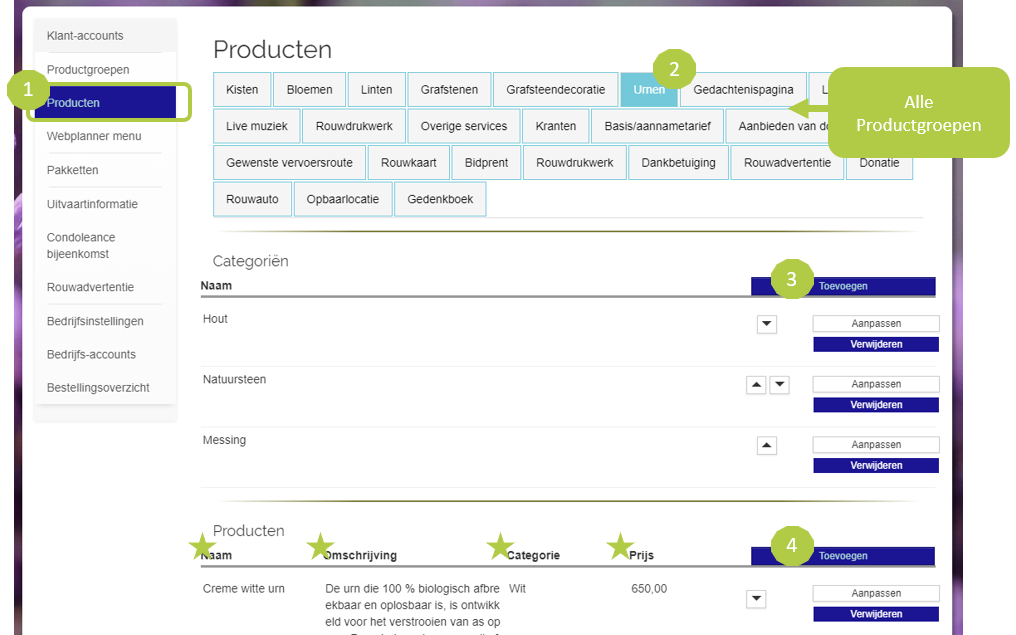Screen dimensions: 1016x635
Task: Click Toevoegen to add a category
Action: click(843, 286)
